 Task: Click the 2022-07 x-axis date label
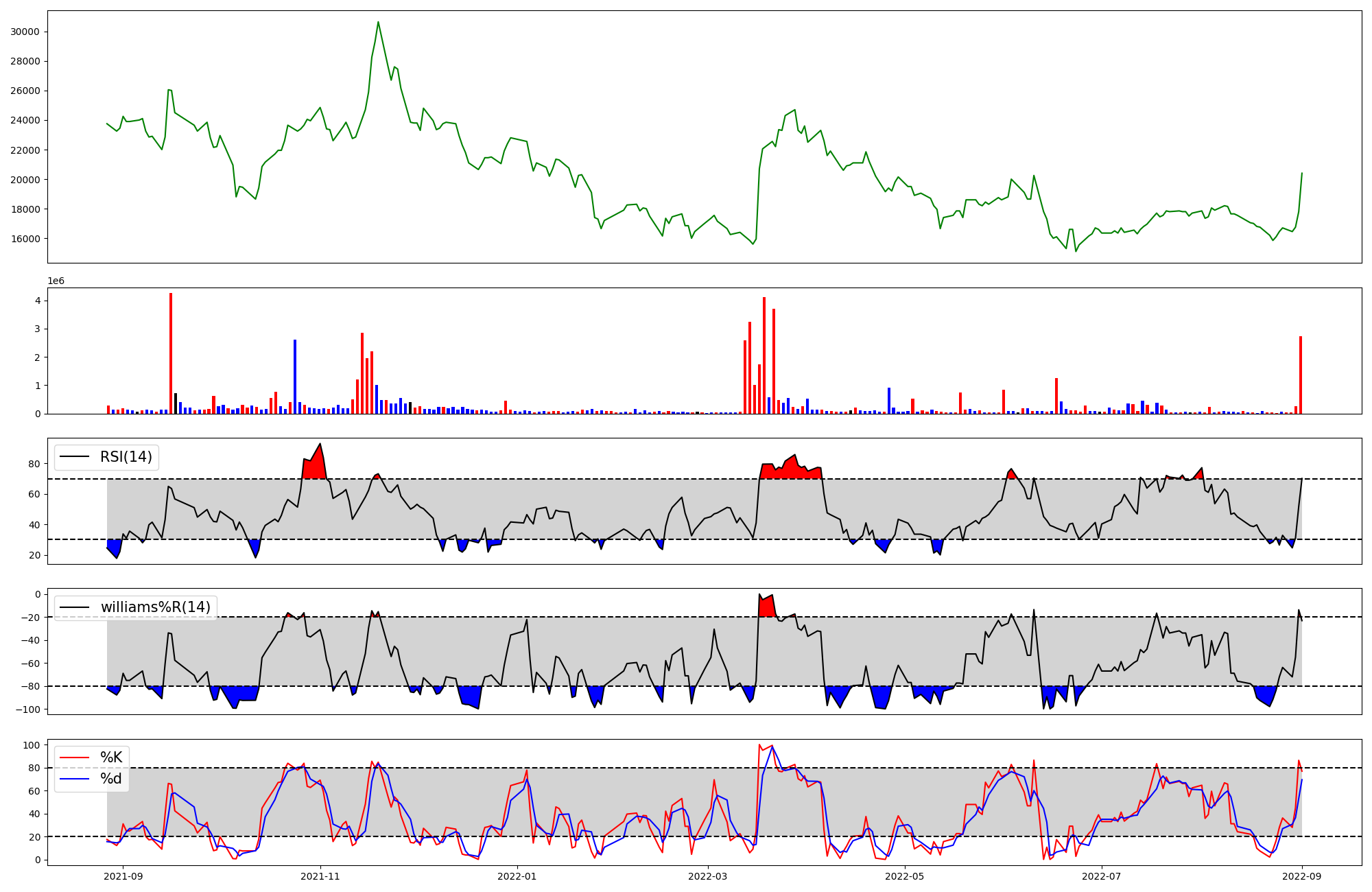point(1102,876)
